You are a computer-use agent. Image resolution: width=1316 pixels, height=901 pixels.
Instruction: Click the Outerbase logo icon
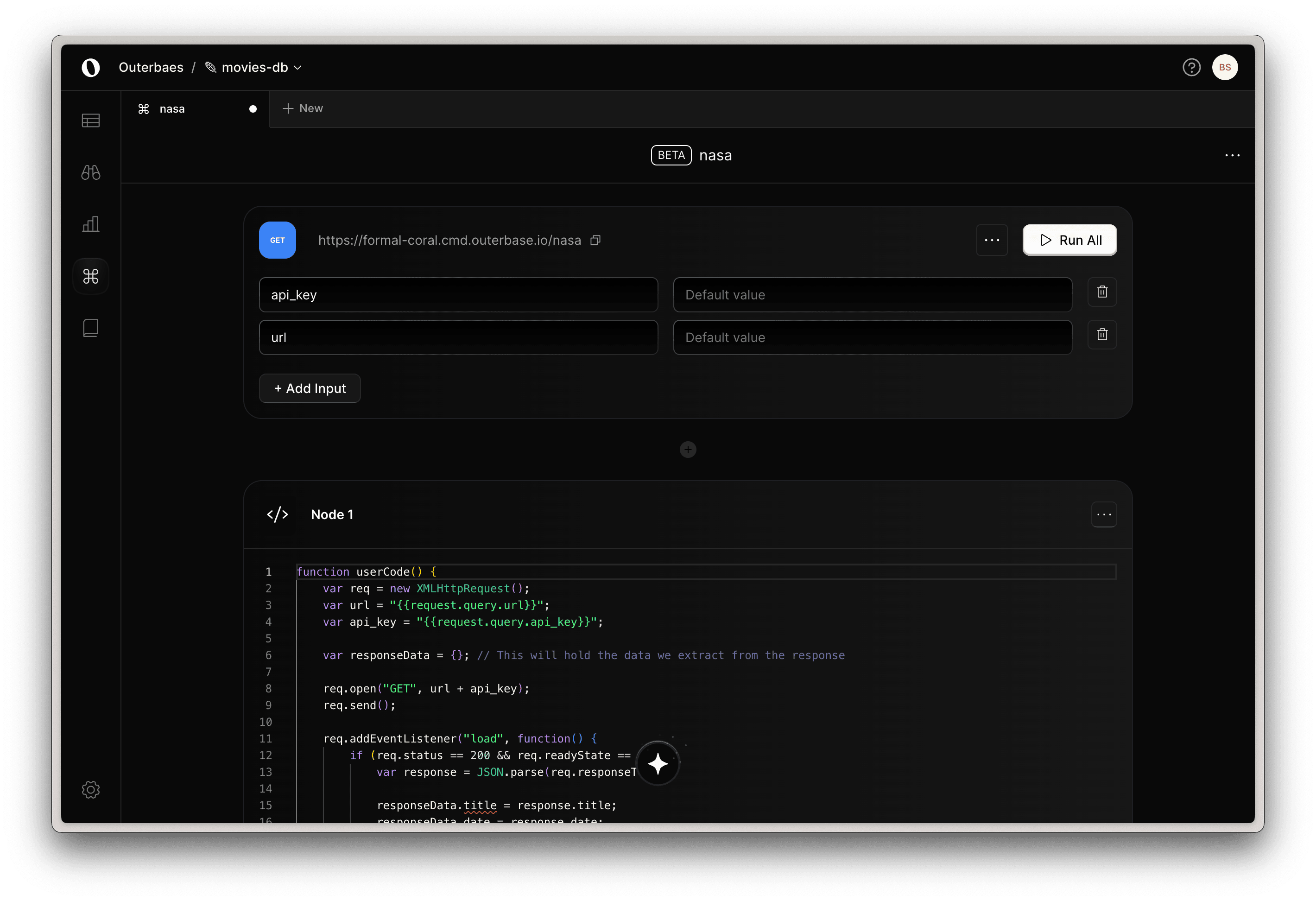[x=91, y=67]
